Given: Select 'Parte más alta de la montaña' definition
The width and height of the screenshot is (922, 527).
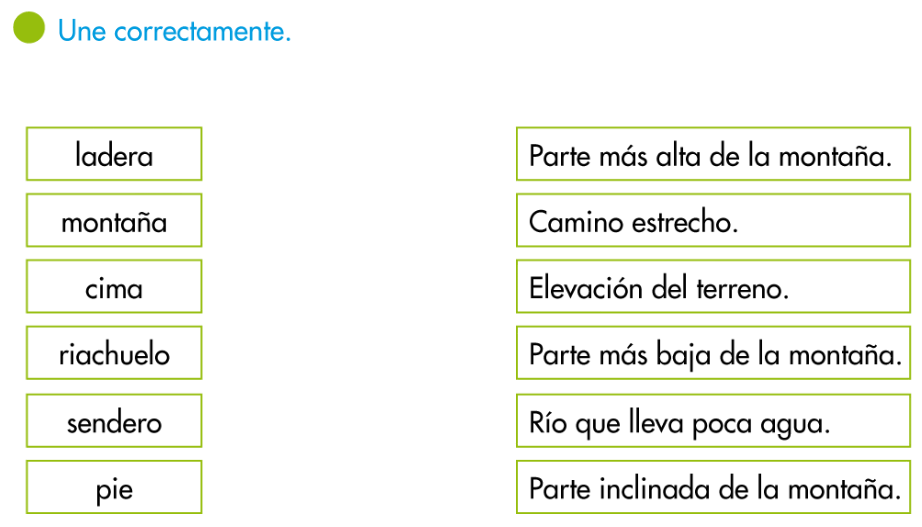Looking at the screenshot, I should click(x=713, y=154).
